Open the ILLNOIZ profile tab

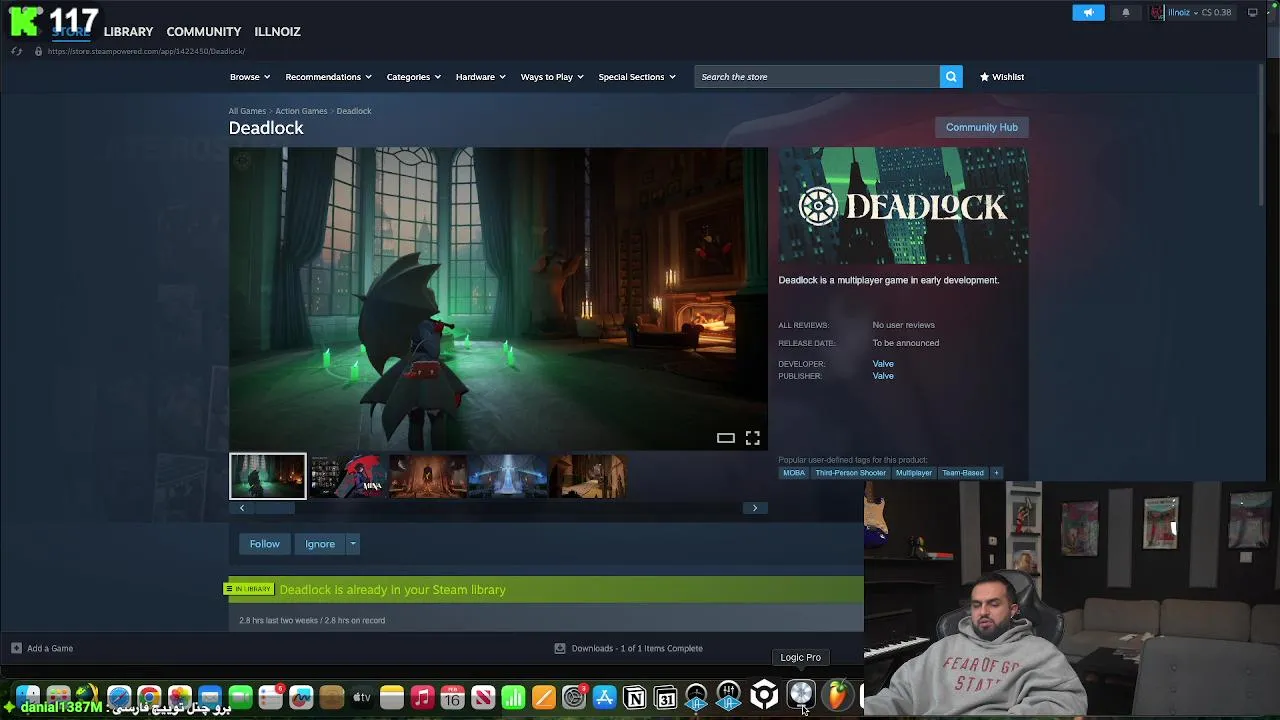point(277,31)
